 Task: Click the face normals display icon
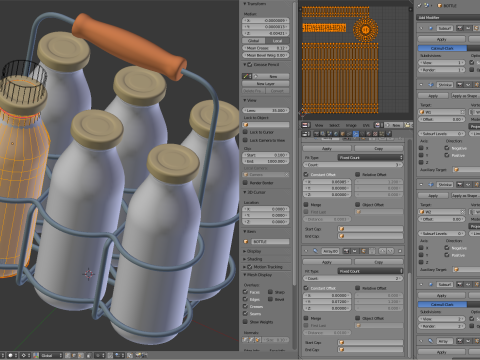point(258,340)
